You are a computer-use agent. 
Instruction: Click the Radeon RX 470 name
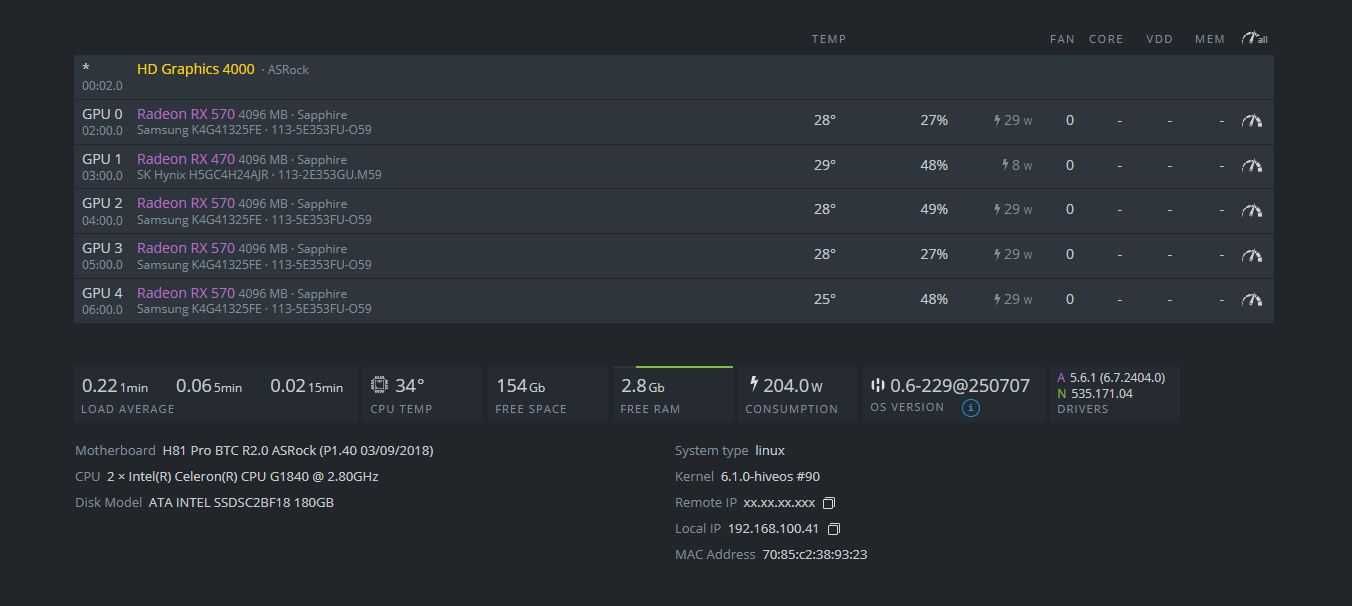coord(185,159)
